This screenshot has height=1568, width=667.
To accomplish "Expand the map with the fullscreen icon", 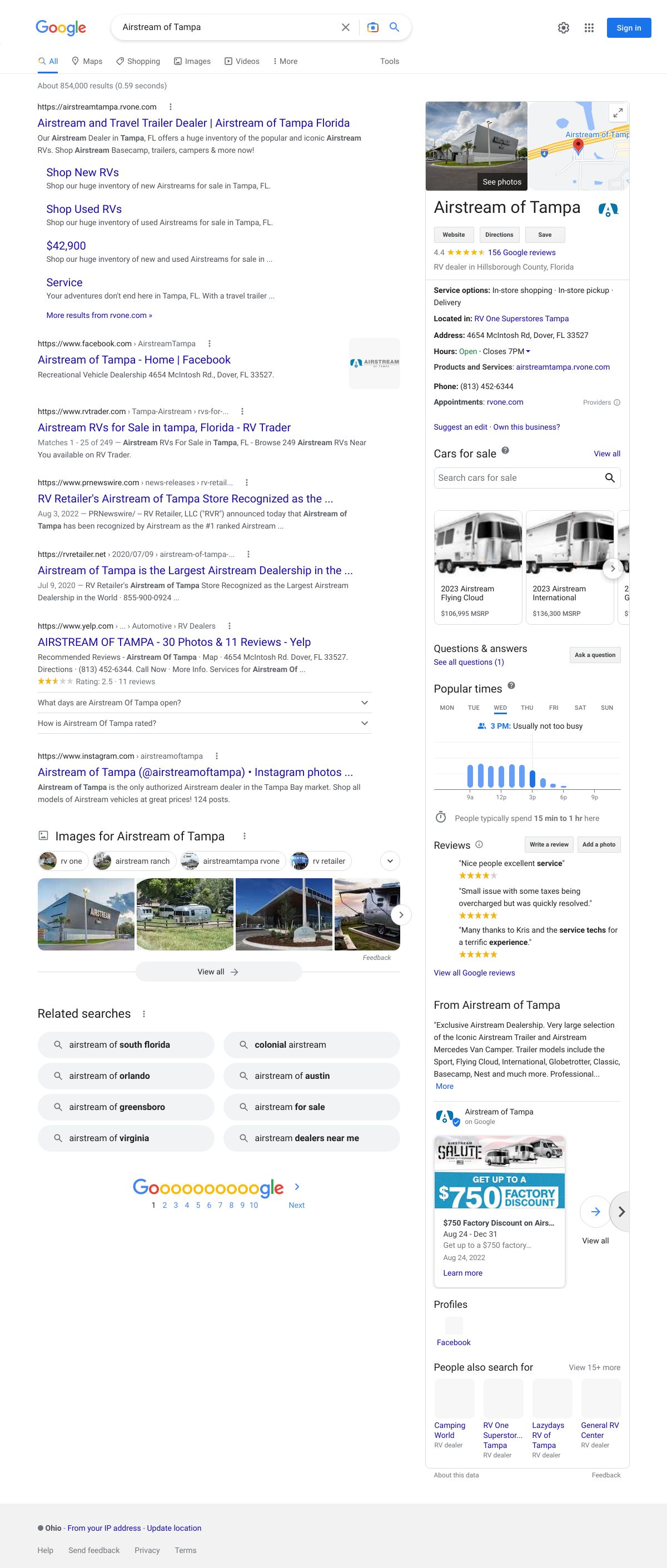I will pos(618,113).
